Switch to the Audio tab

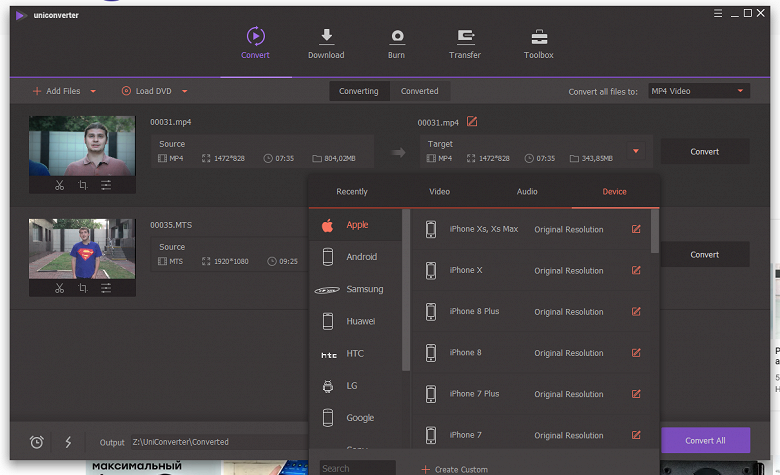coord(527,191)
